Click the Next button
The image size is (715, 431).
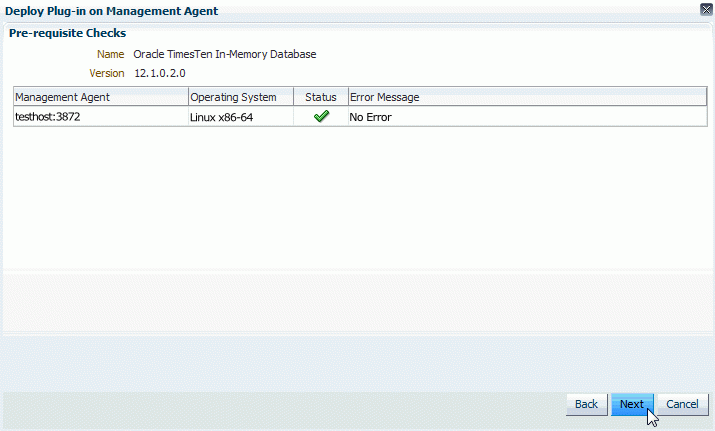tap(632, 405)
